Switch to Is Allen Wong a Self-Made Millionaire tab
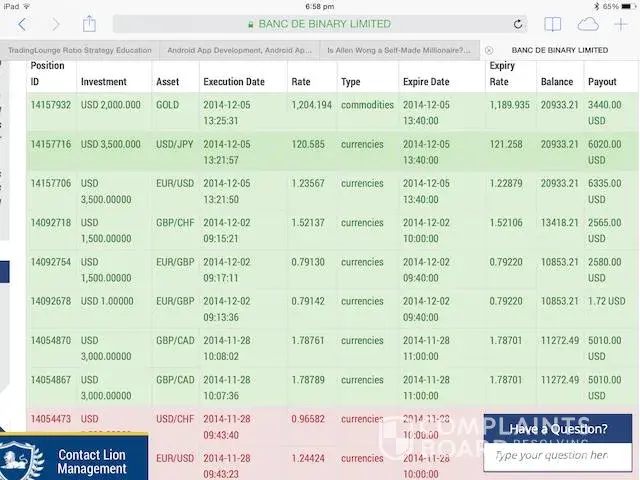 399,50
